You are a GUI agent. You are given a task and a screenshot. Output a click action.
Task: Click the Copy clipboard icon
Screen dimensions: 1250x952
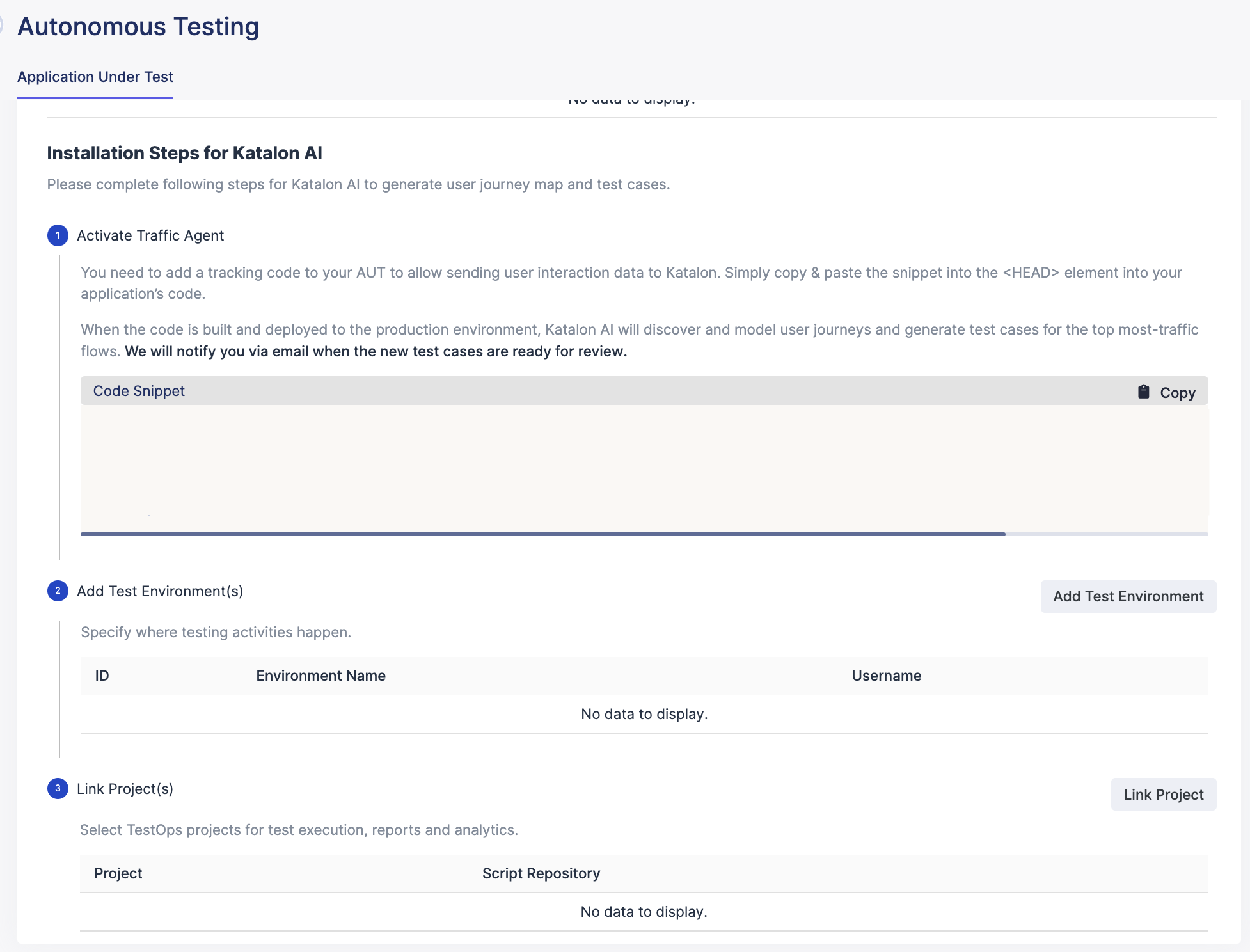pyautogui.click(x=1144, y=392)
